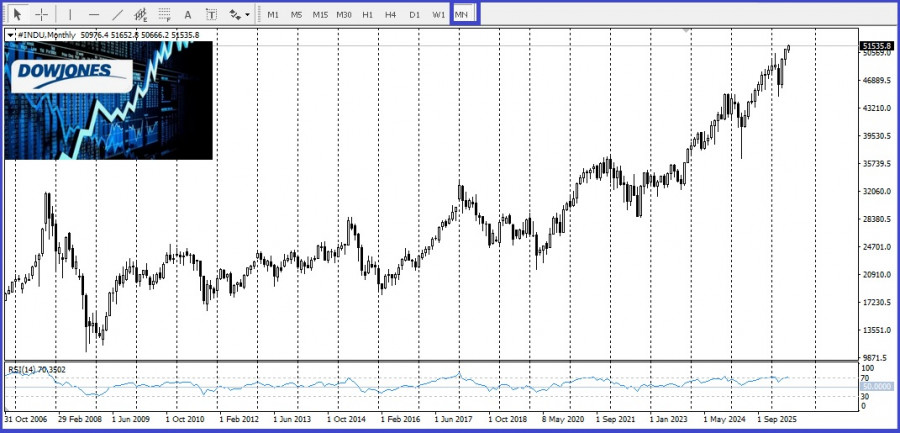Switch to the W1 weekly timeframe

pyautogui.click(x=439, y=15)
